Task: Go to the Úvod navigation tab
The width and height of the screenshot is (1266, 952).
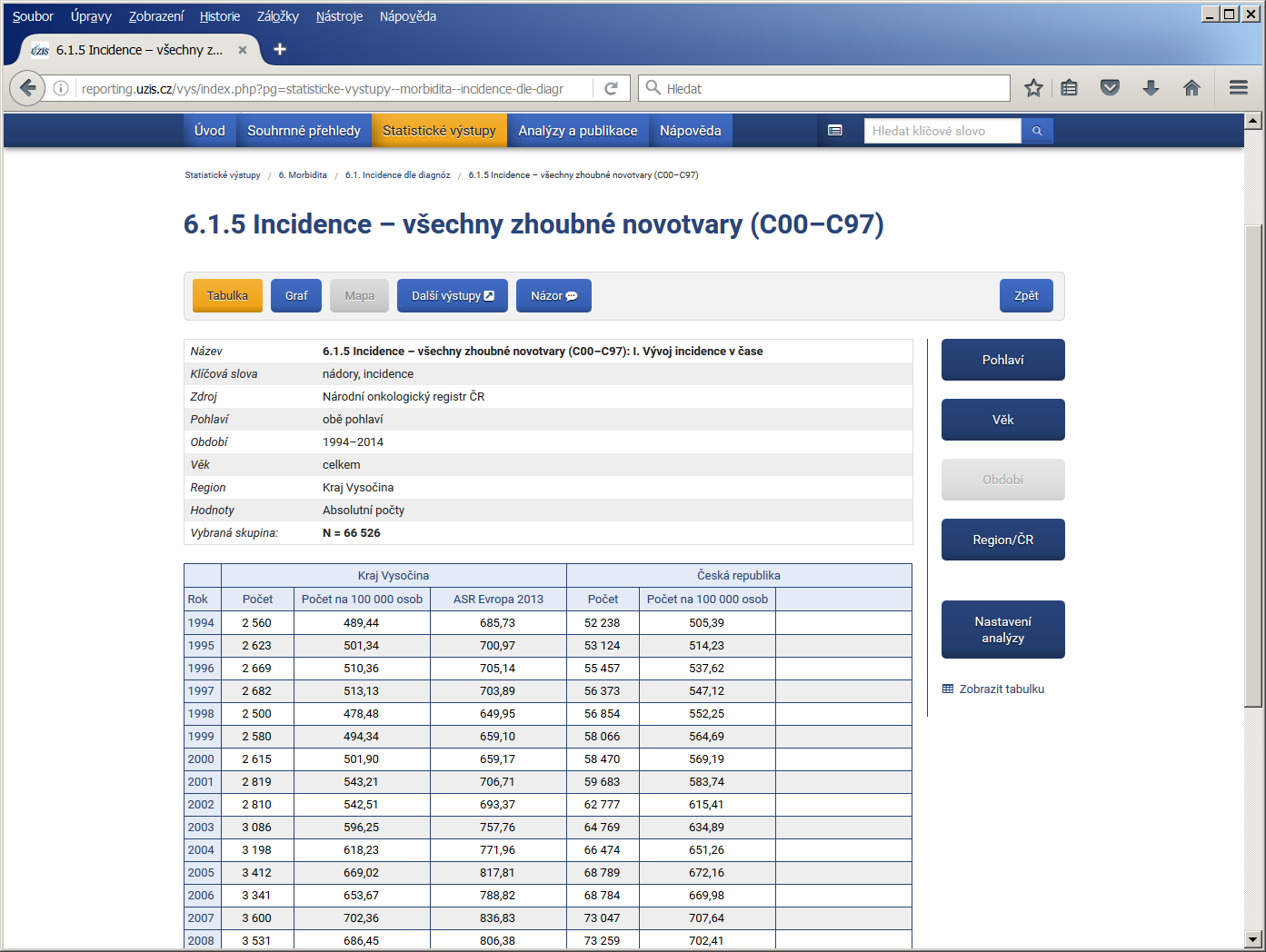Action: tap(210, 131)
